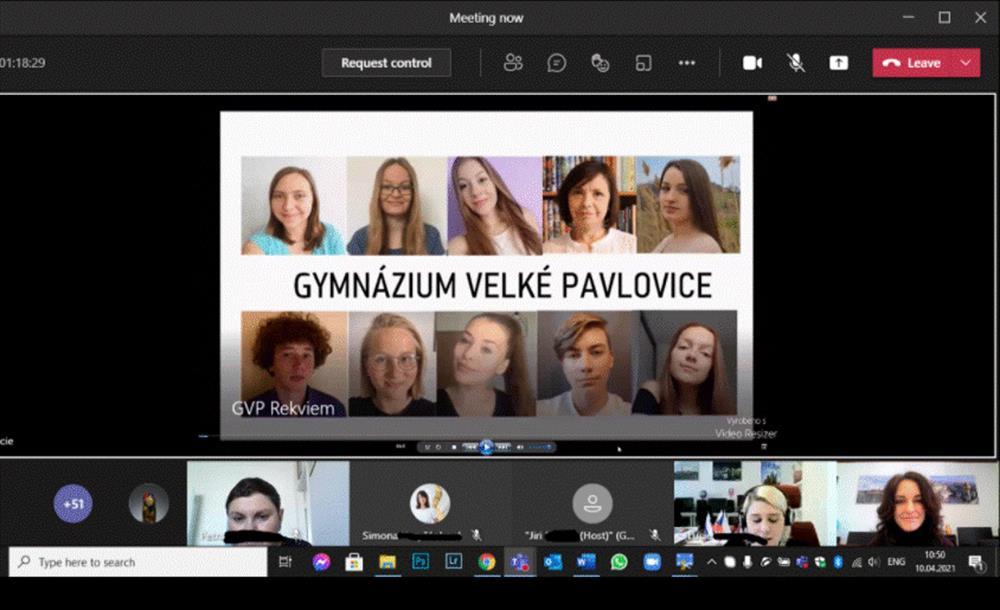Open Messenger from the taskbar

[321, 562]
